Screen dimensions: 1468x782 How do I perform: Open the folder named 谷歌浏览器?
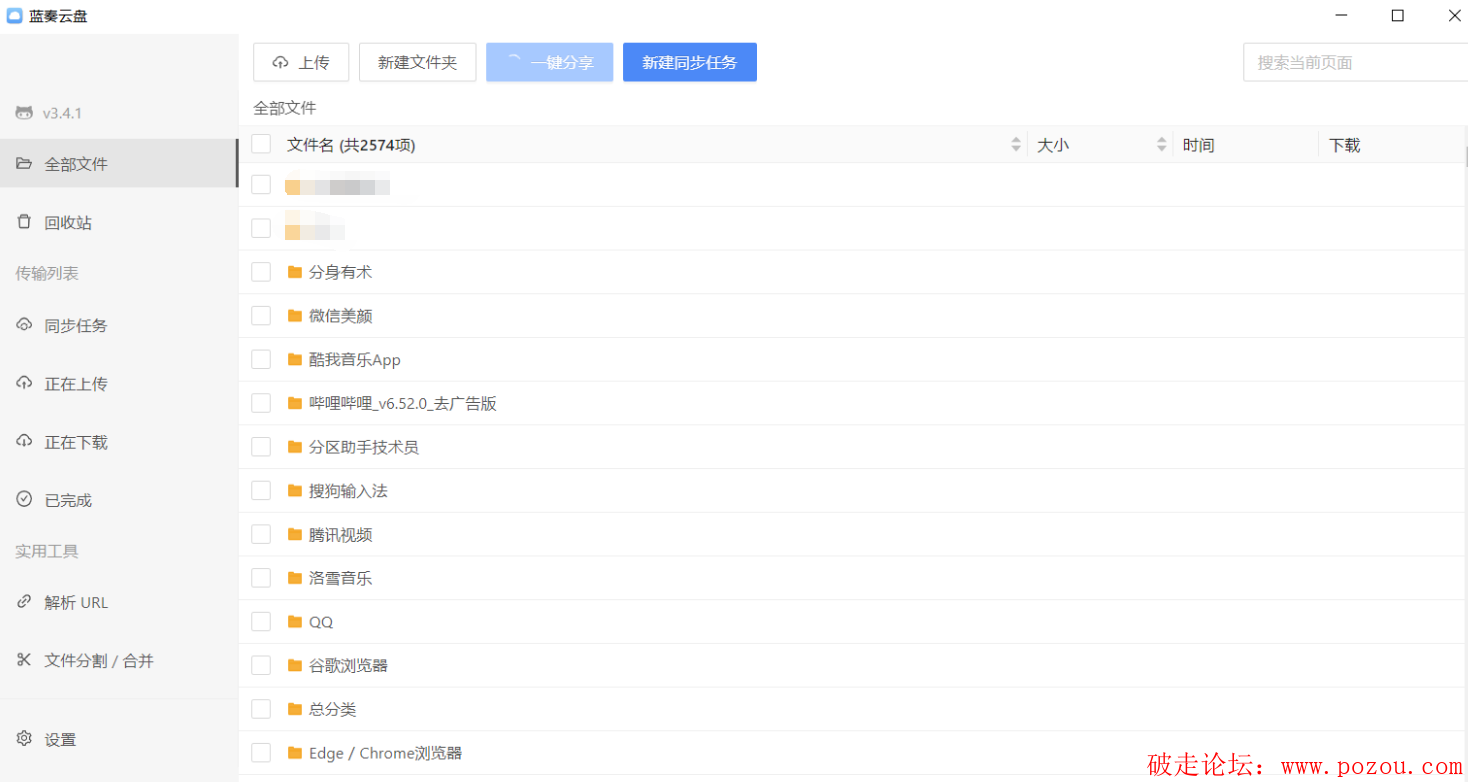tap(348, 665)
